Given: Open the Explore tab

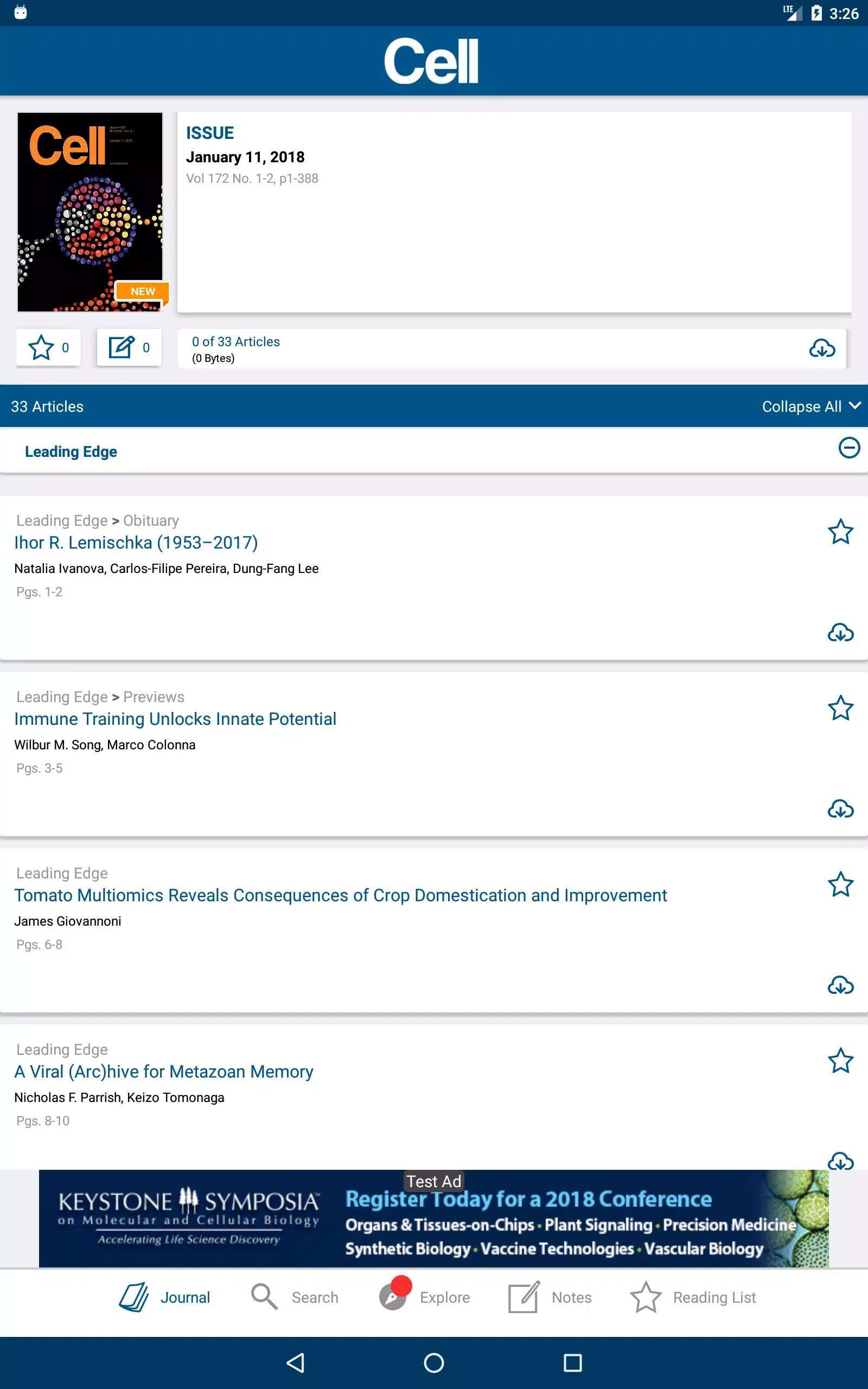Looking at the screenshot, I should (424, 1297).
